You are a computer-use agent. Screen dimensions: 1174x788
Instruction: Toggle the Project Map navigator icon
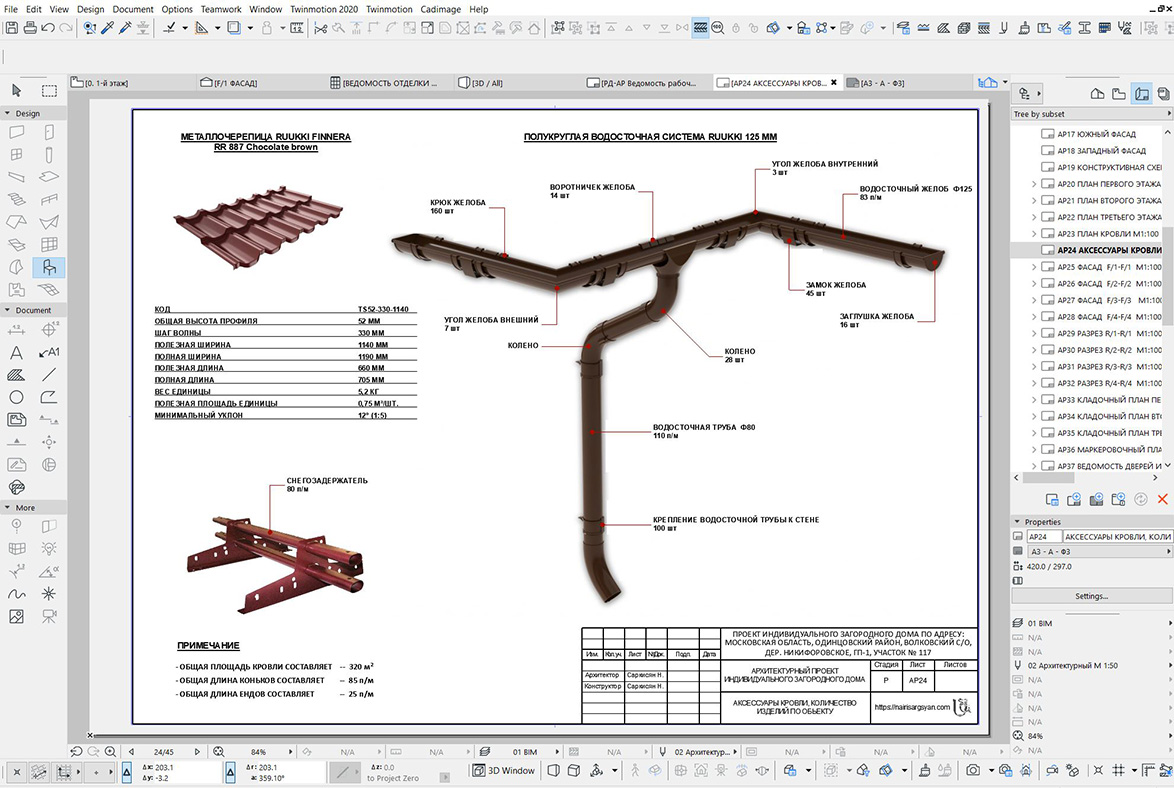(x=1097, y=94)
